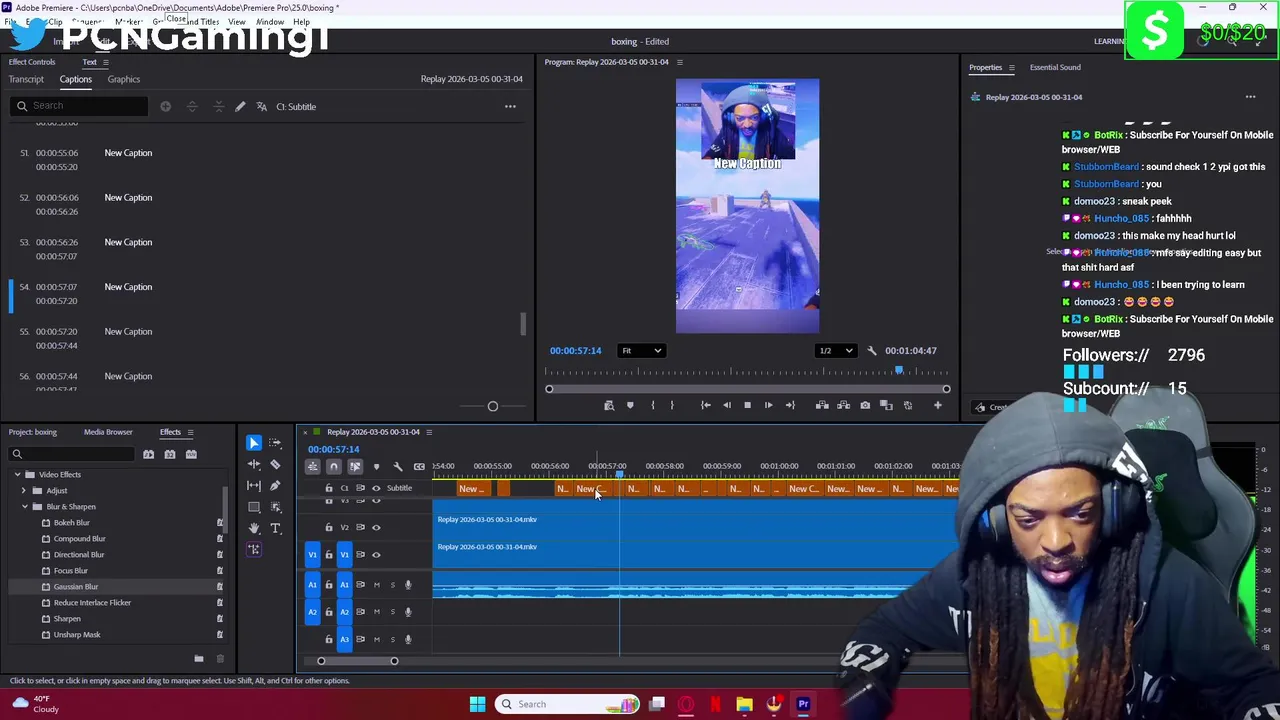1280x720 pixels.
Task: Go to In point in Program monitor
Action: (x=705, y=405)
